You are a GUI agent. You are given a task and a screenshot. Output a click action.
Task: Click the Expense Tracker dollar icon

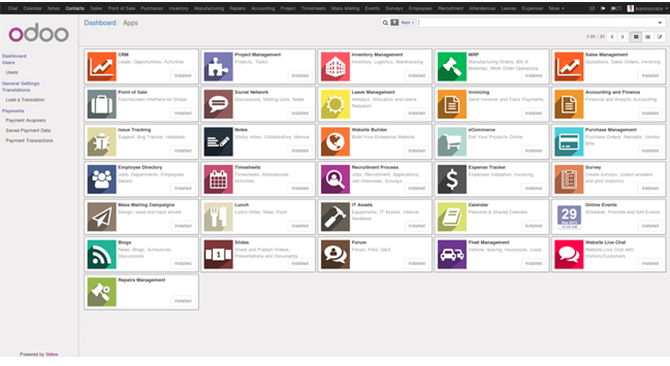[x=452, y=179]
